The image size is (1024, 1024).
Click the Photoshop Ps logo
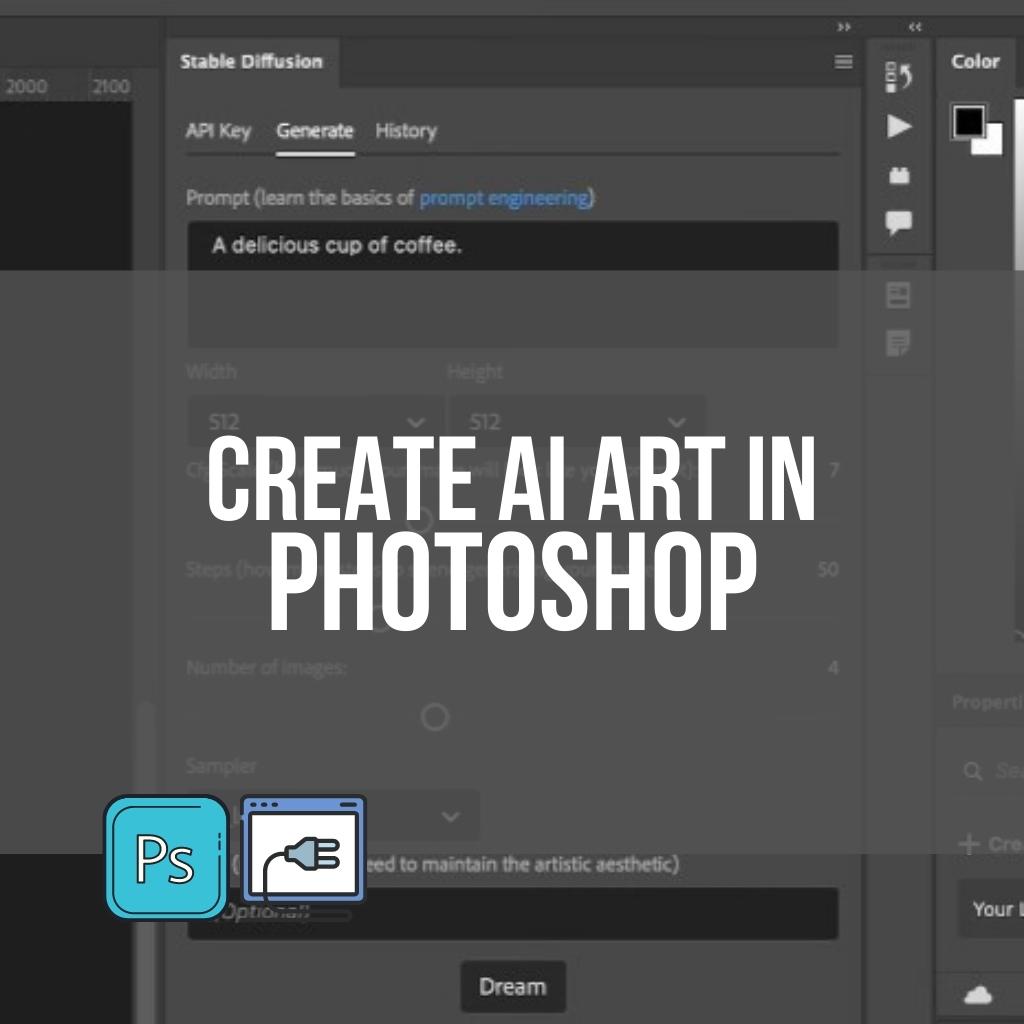(166, 857)
